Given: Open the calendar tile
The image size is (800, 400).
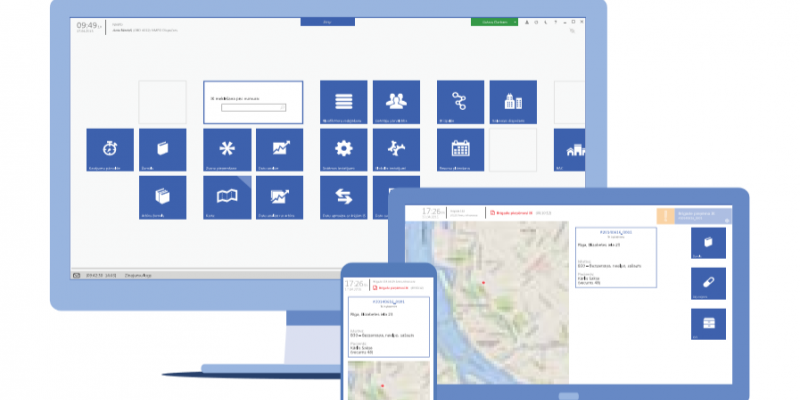Looking at the screenshot, I should click(460, 150).
